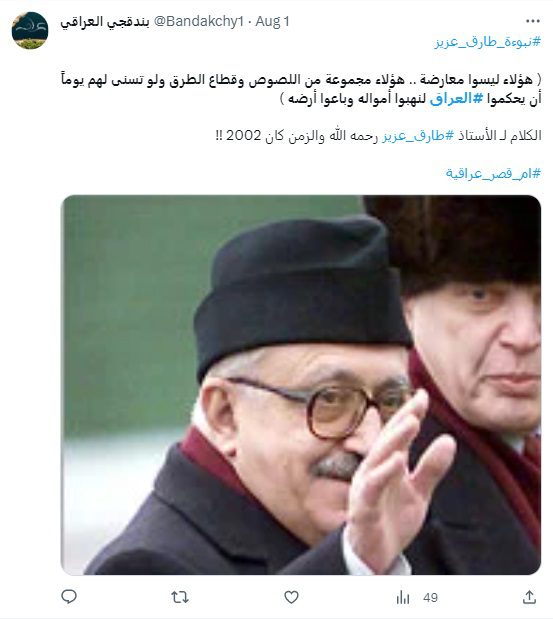Open the #العراق hashtag link
The height and width of the screenshot is (619, 553).
[456, 98]
